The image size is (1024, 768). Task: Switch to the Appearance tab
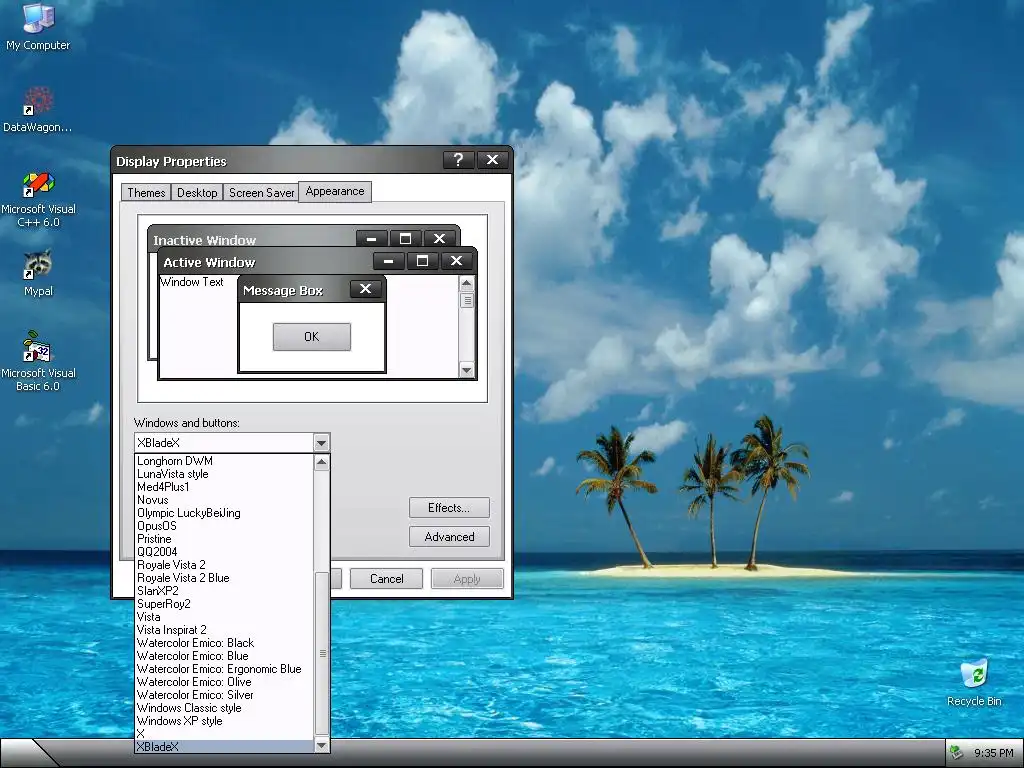click(x=334, y=191)
